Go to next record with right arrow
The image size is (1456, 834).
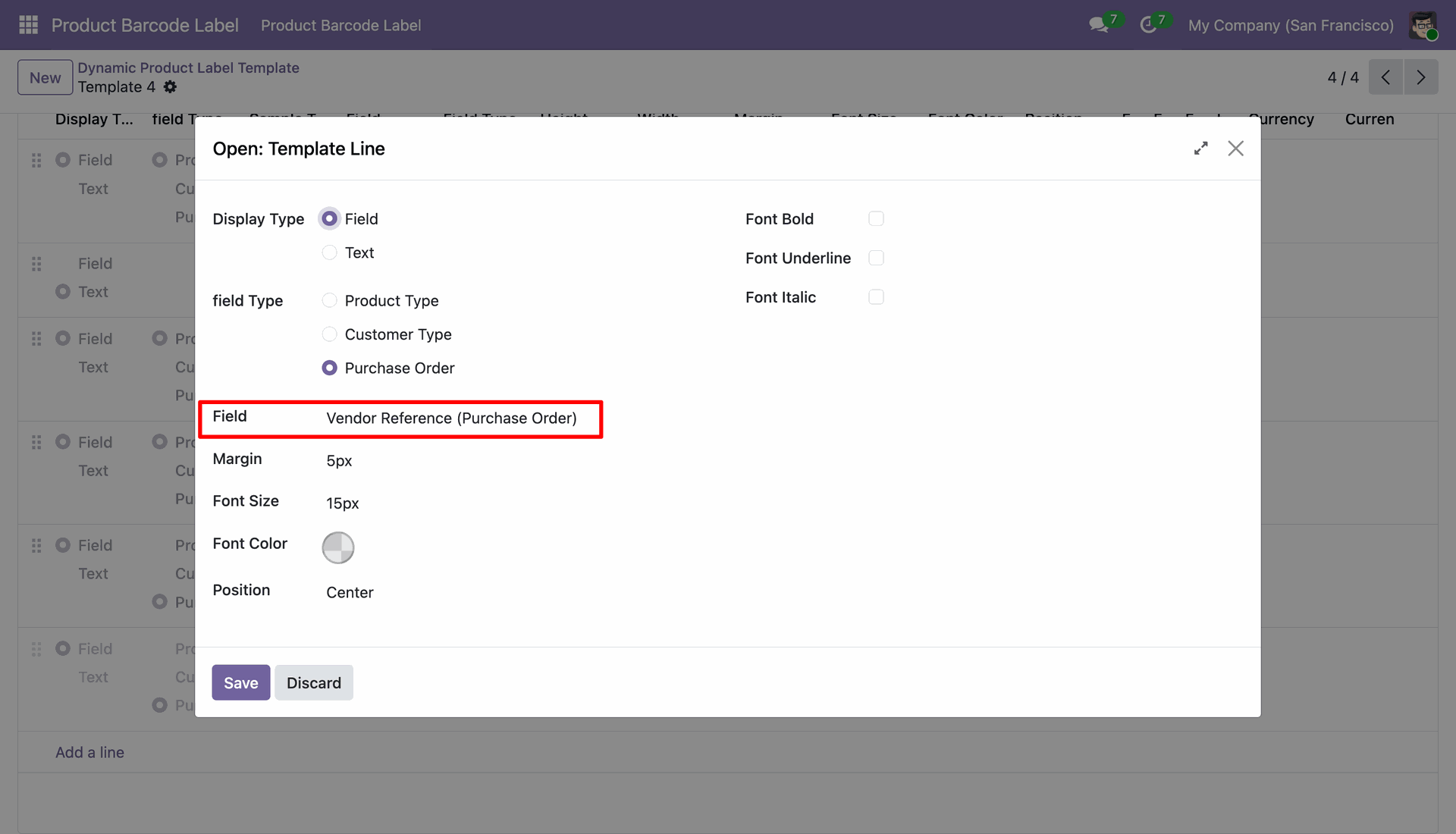(x=1421, y=77)
